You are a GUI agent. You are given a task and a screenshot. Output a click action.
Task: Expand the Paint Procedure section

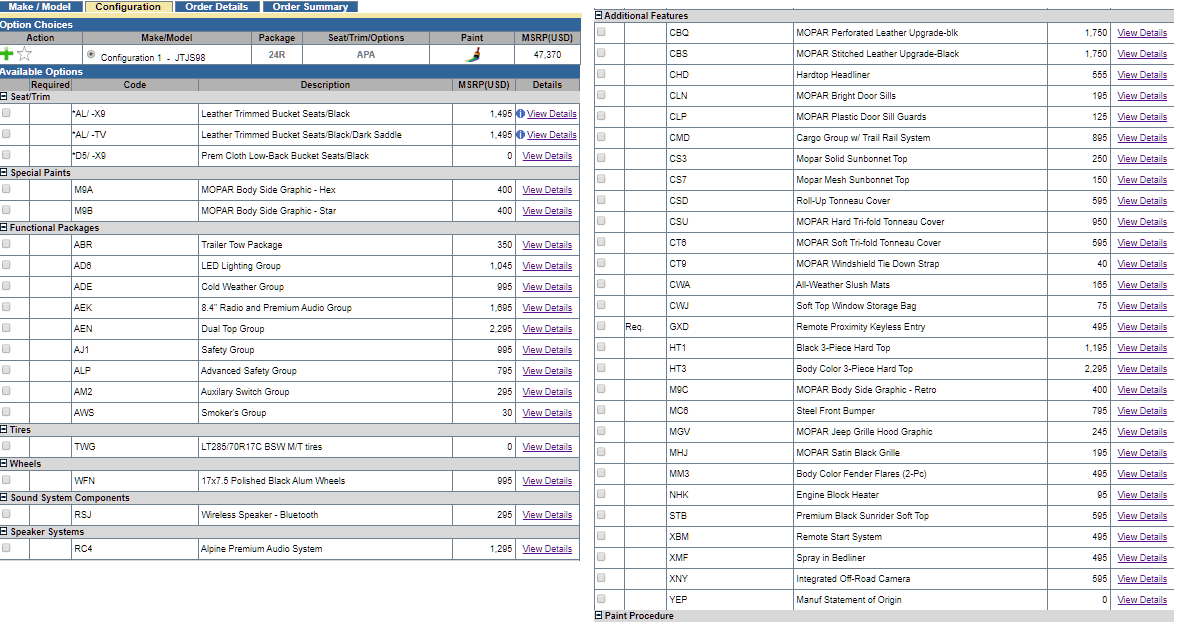tap(599, 616)
